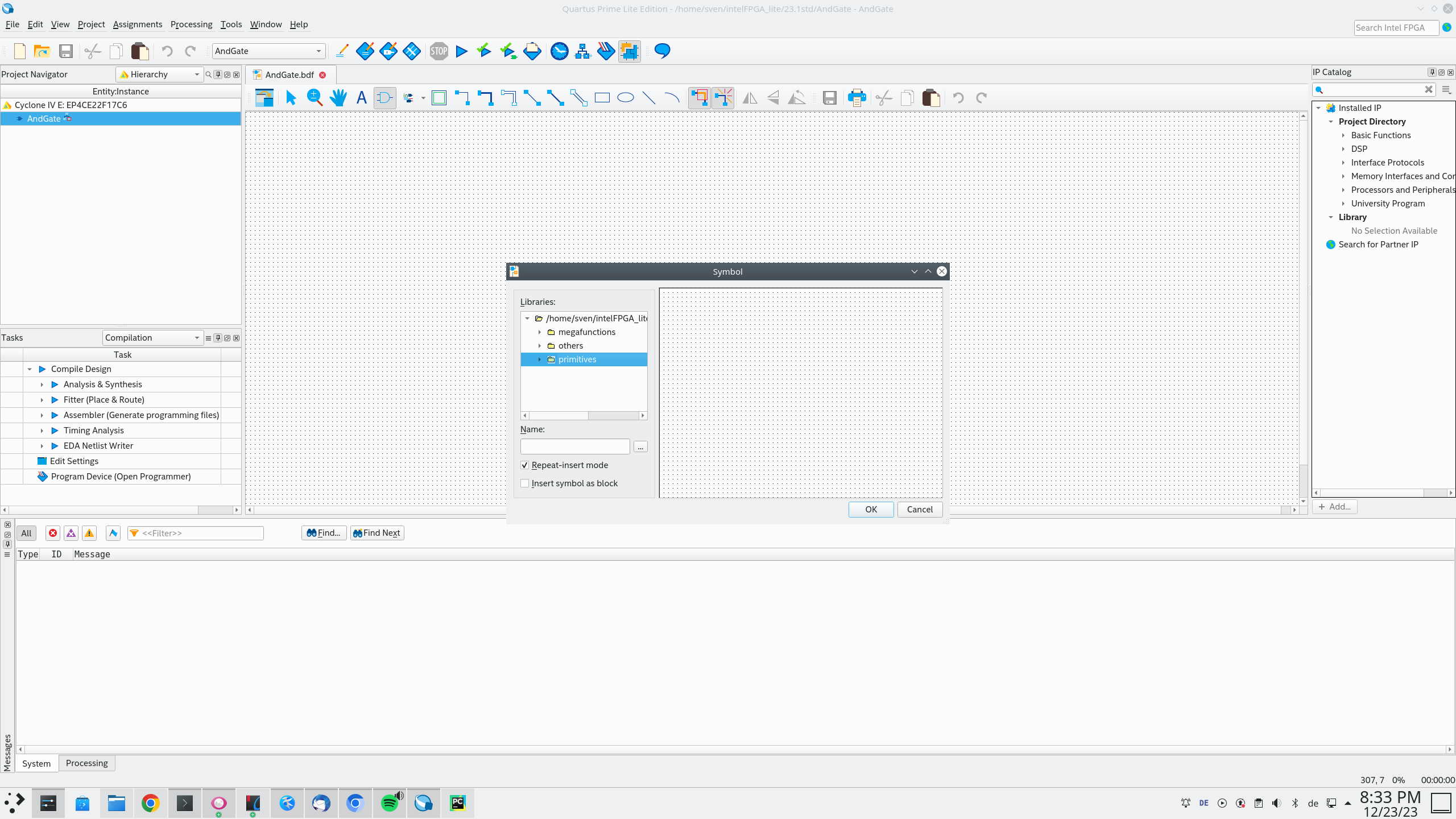1456x819 pixels.
Task: Click the Zoom tool in toolbar
Action: [x=314, y=98]
